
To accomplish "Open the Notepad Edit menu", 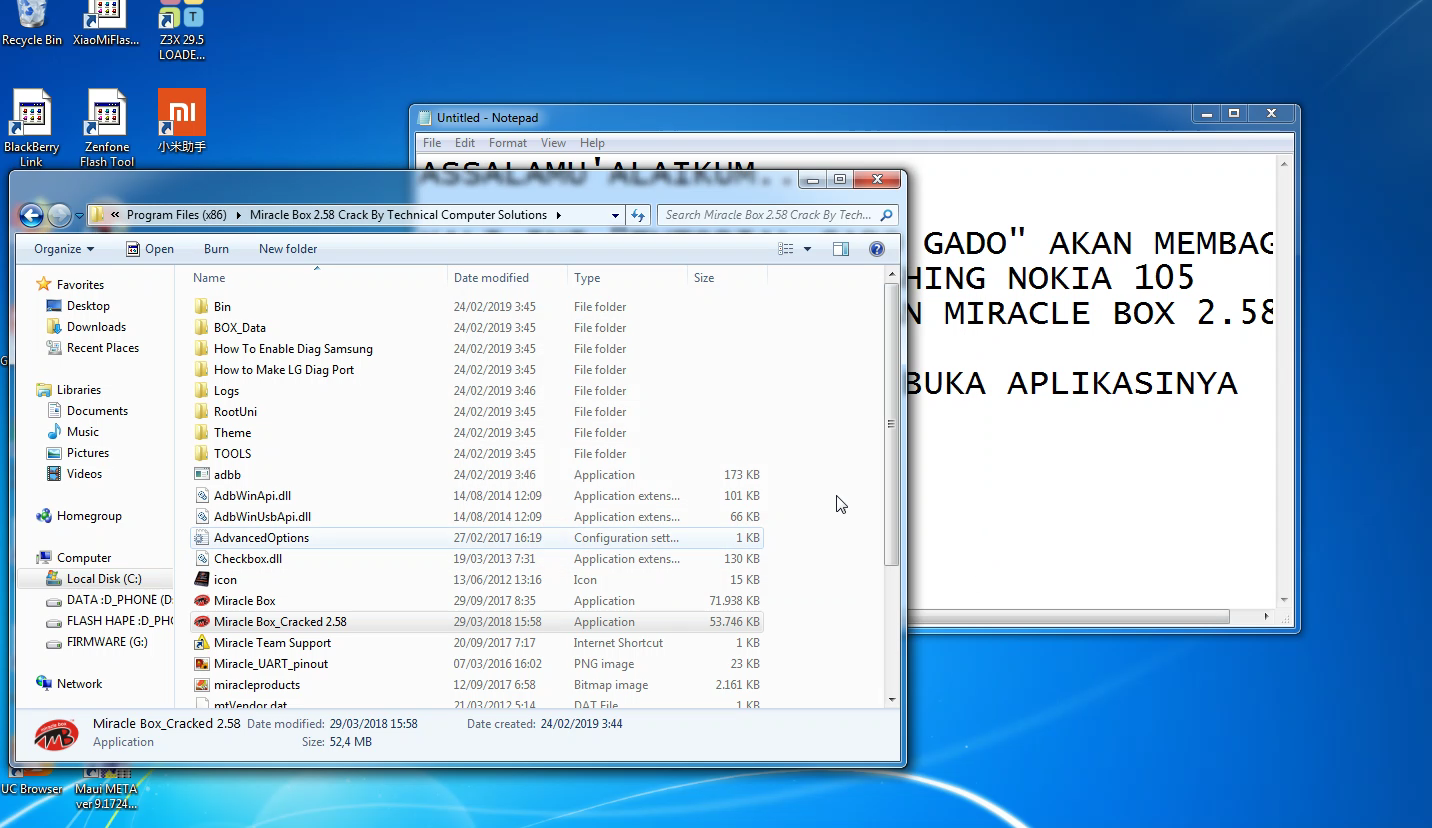I will 465,143.
